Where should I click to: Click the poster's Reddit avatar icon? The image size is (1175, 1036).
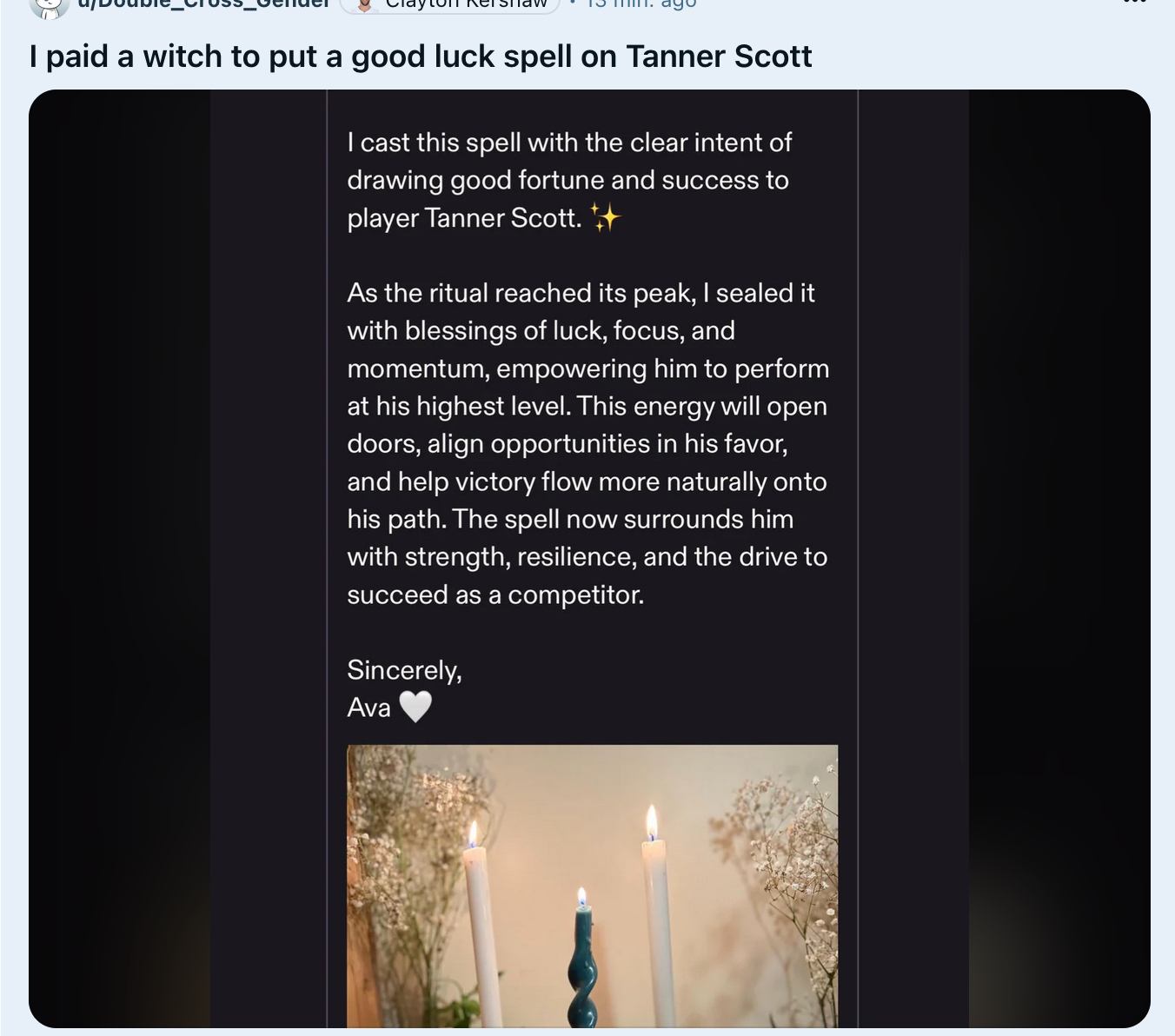50,6
